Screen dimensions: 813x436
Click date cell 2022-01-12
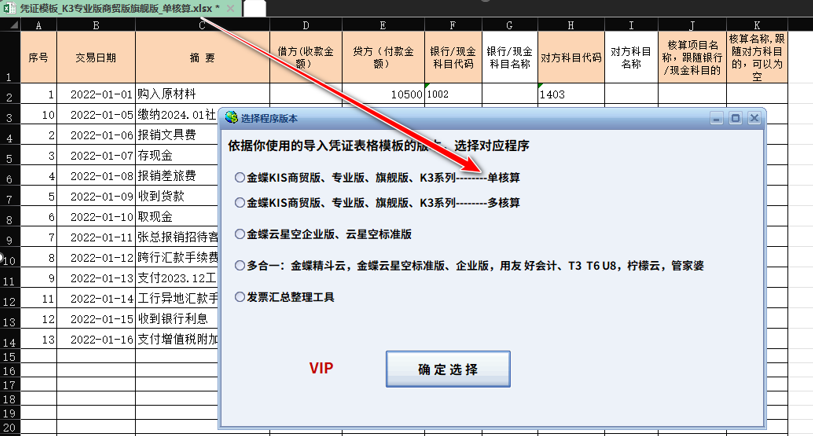click(x=96, y=258)
